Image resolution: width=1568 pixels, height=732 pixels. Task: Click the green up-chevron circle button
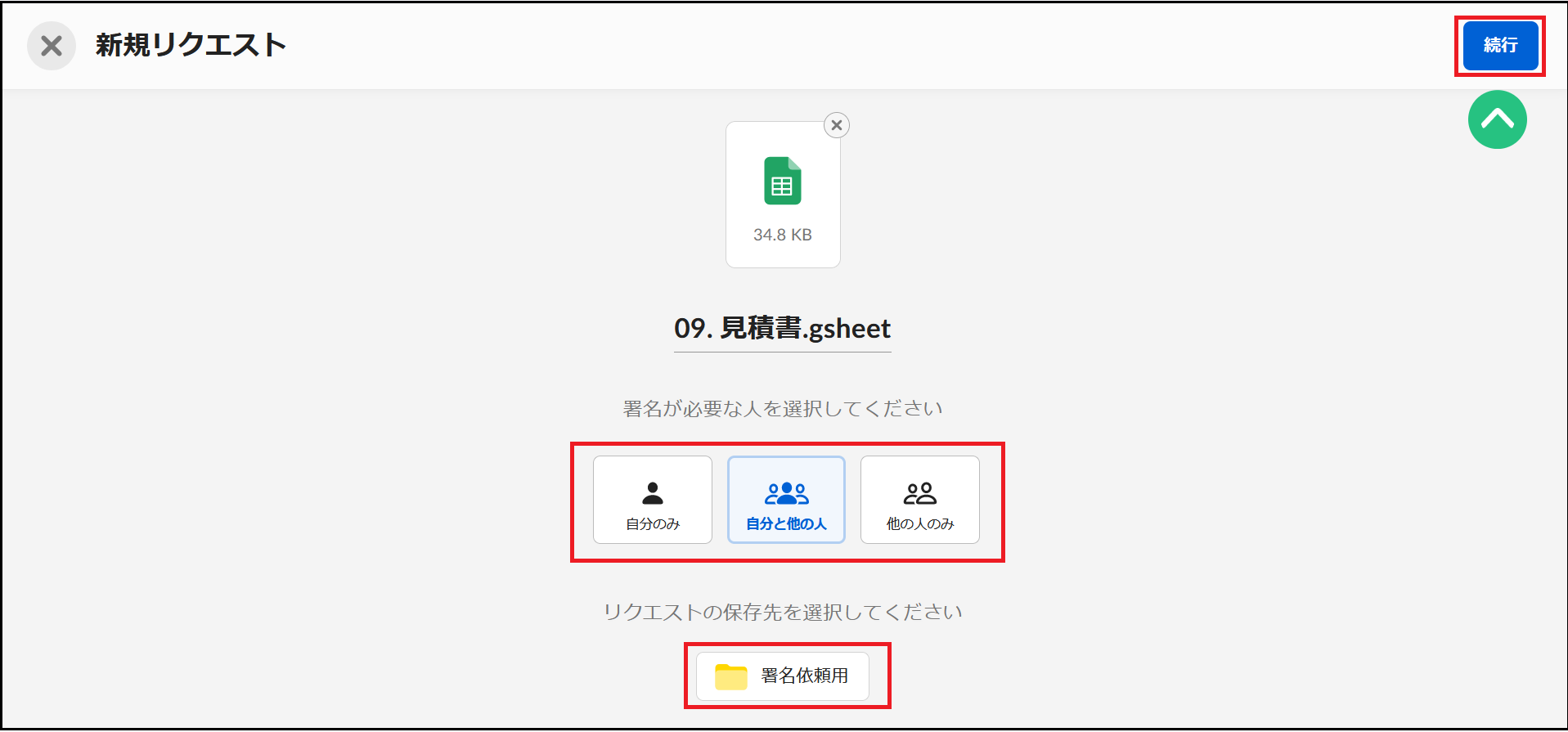click(x=1497, y=119)
